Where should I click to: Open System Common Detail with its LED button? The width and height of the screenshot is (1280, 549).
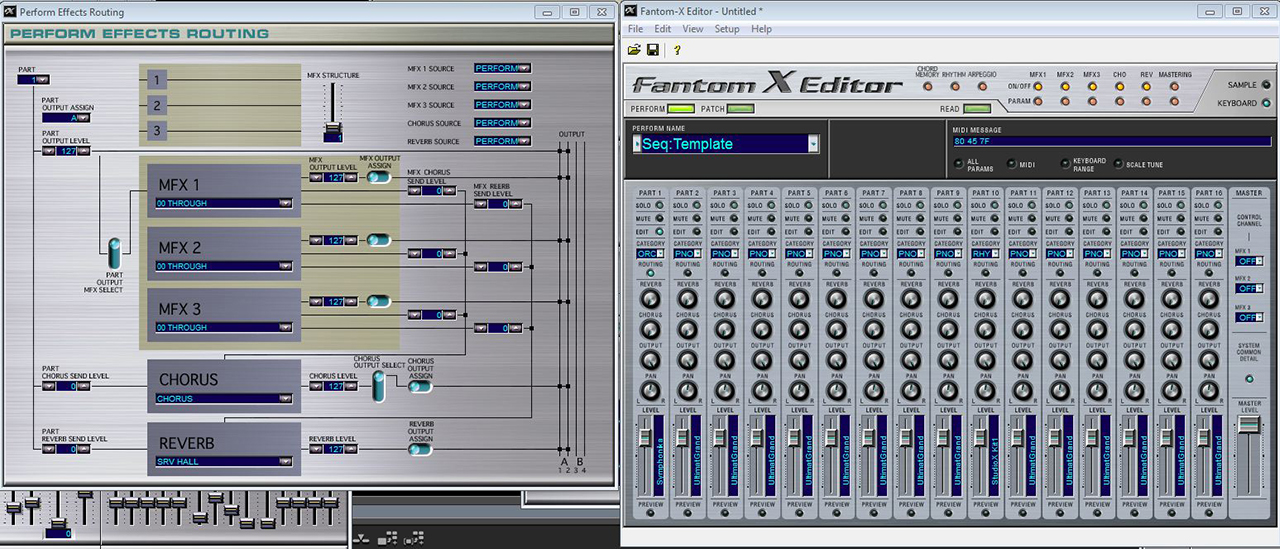[1249, 379]
